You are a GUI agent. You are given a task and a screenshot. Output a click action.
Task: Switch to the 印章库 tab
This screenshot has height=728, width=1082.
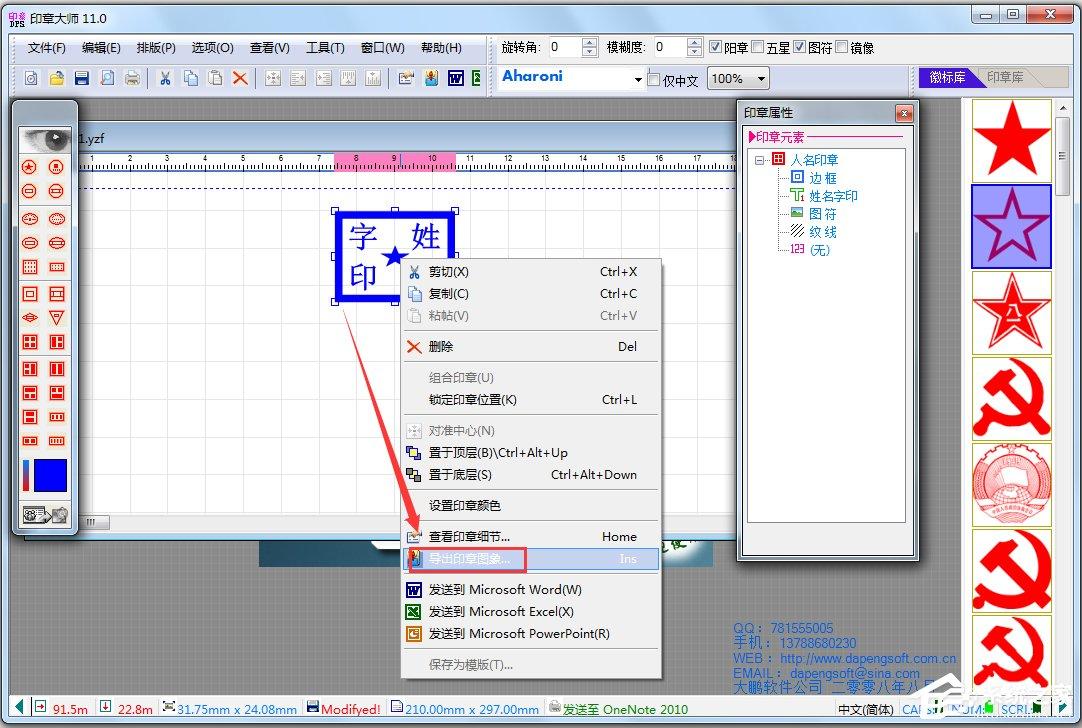[x=1006, y=77]
